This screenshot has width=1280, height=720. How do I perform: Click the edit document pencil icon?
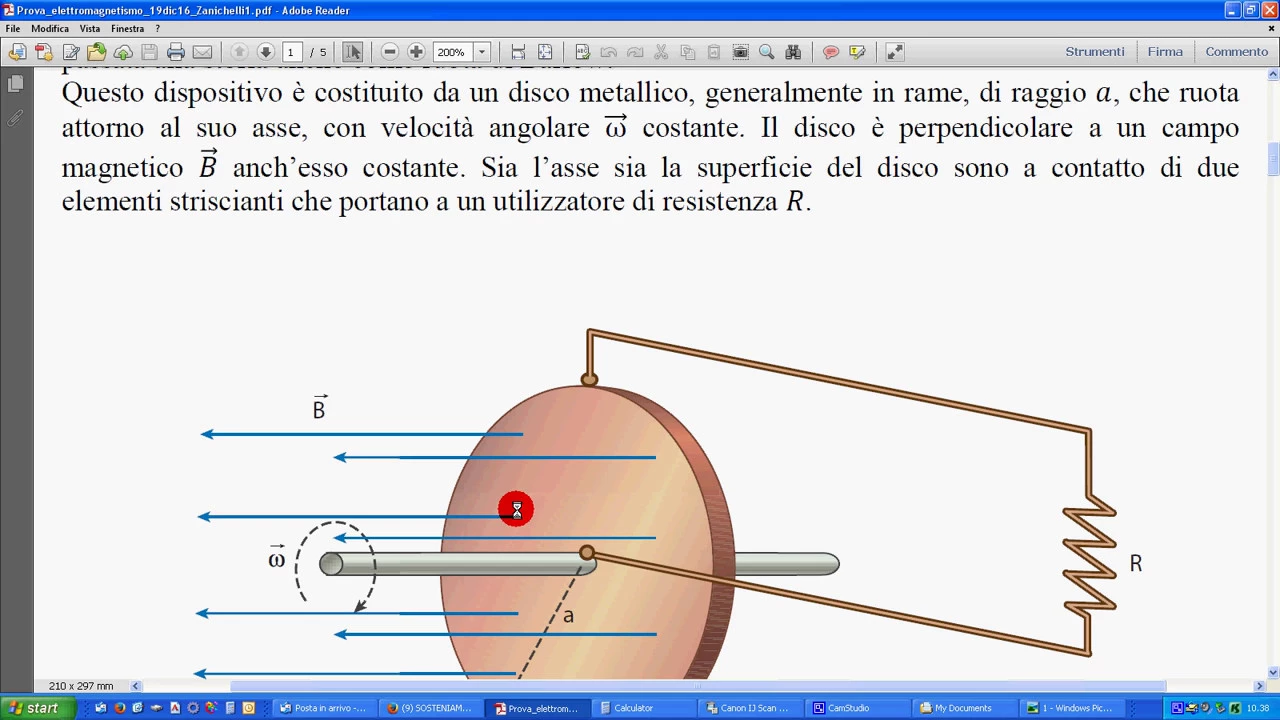71,52
